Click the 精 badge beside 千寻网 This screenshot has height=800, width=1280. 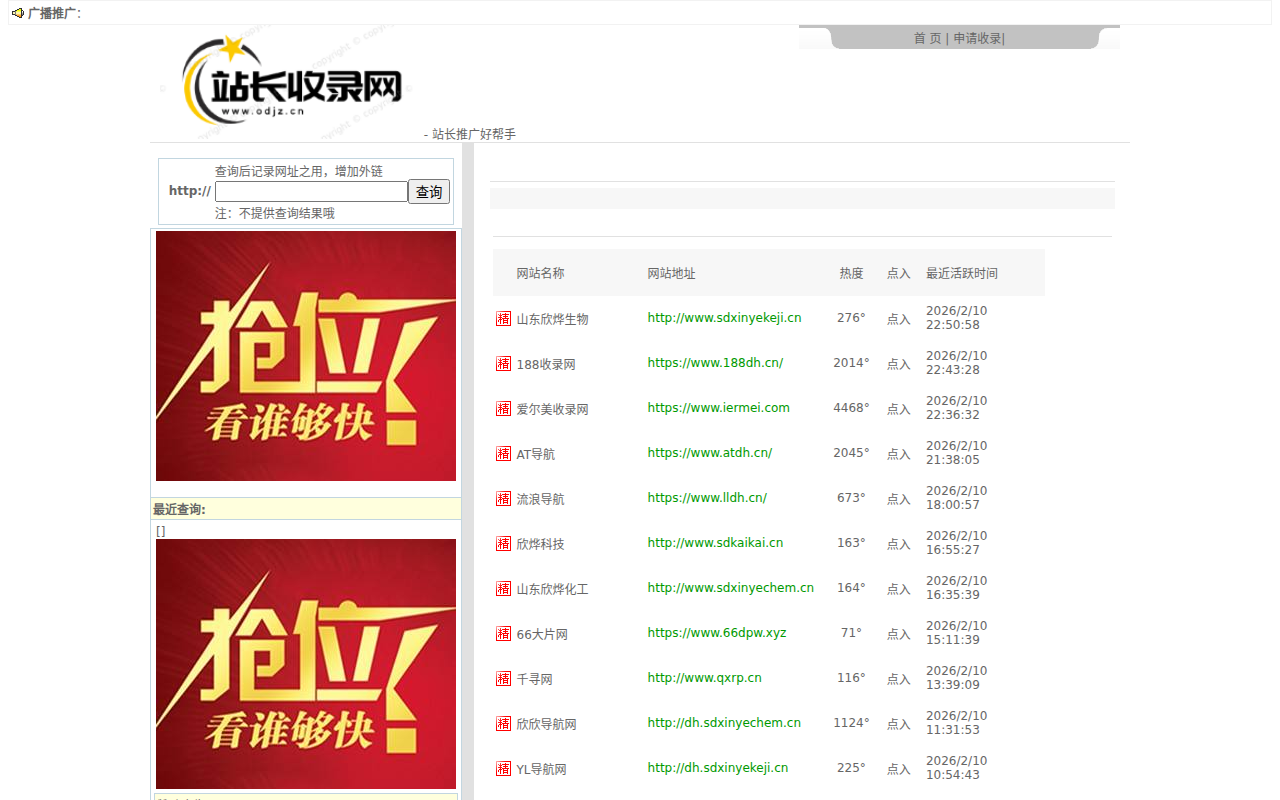pos(503,678)
